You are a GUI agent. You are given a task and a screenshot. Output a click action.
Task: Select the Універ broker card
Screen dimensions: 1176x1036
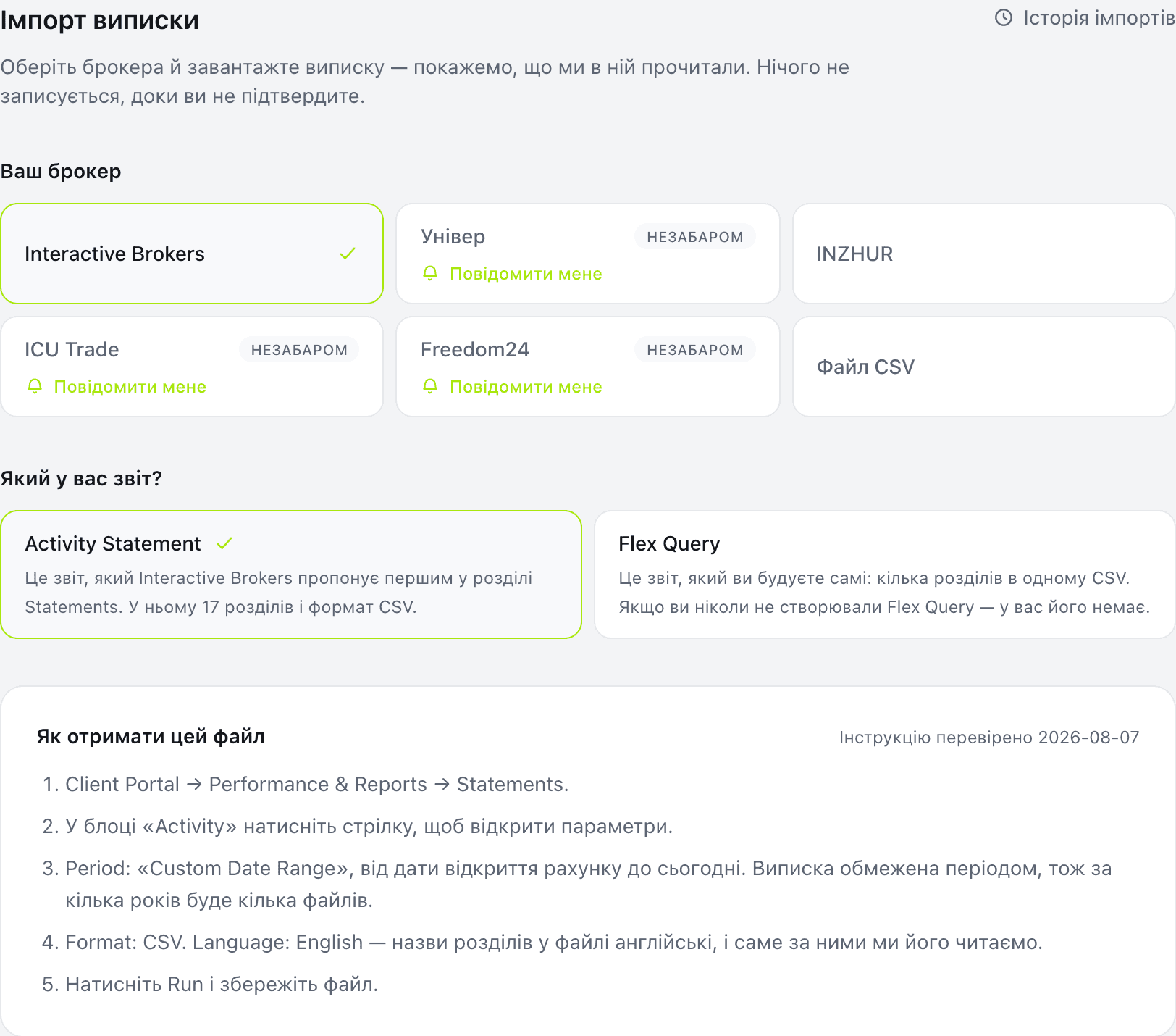(x=588, y=254)
